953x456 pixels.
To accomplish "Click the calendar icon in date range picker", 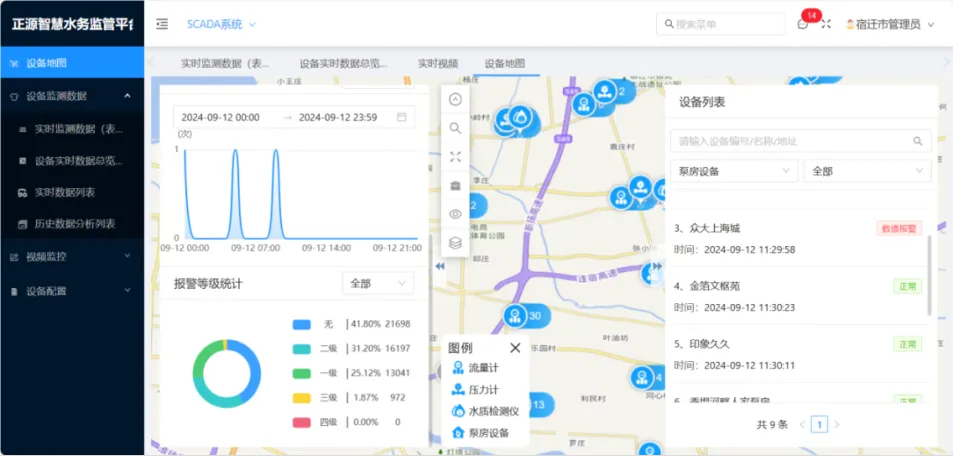I will pos(402,117).
